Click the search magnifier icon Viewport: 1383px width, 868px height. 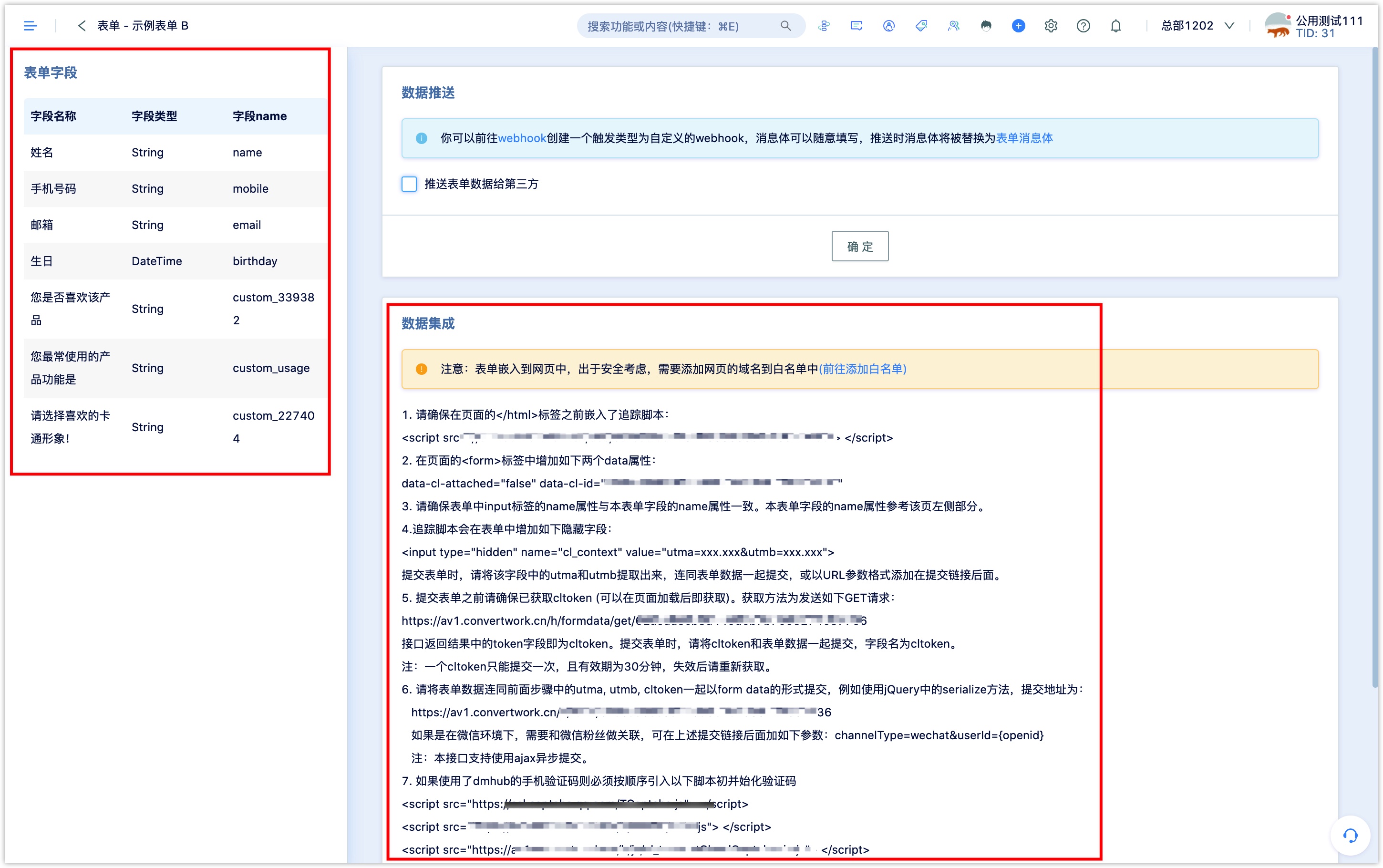tap(785, 26)
